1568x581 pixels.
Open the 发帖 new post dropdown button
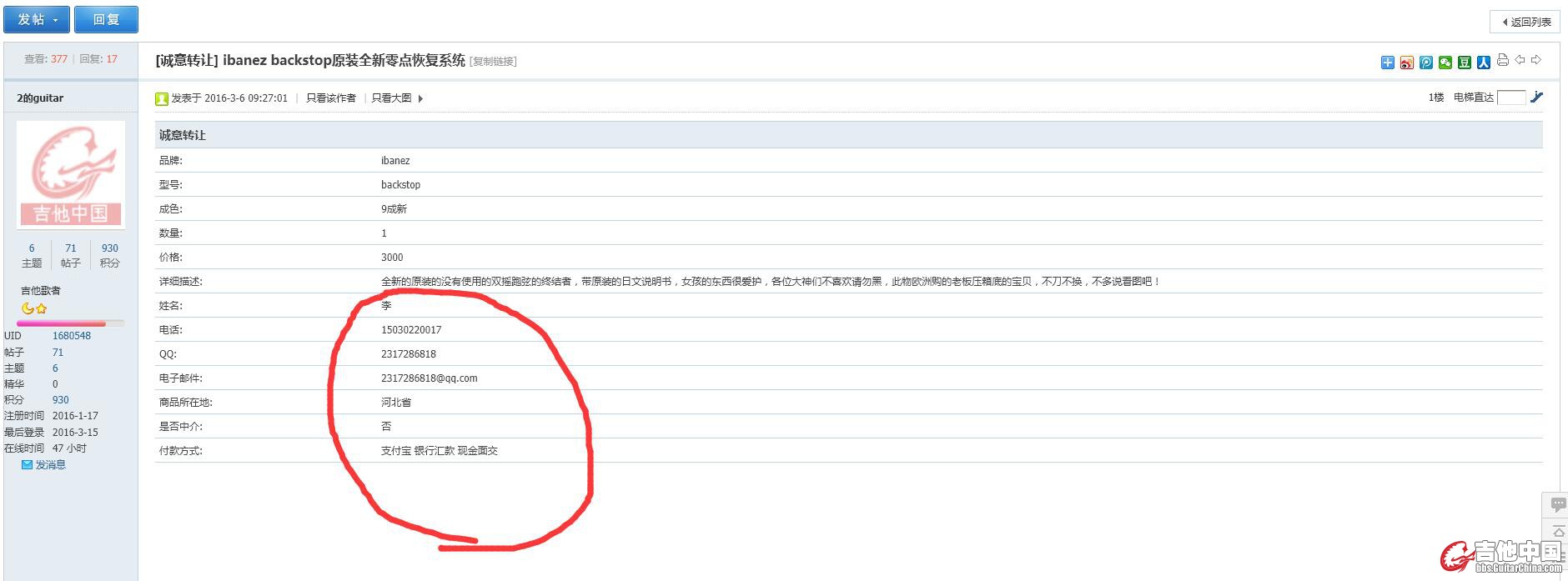tap(38, 19)
